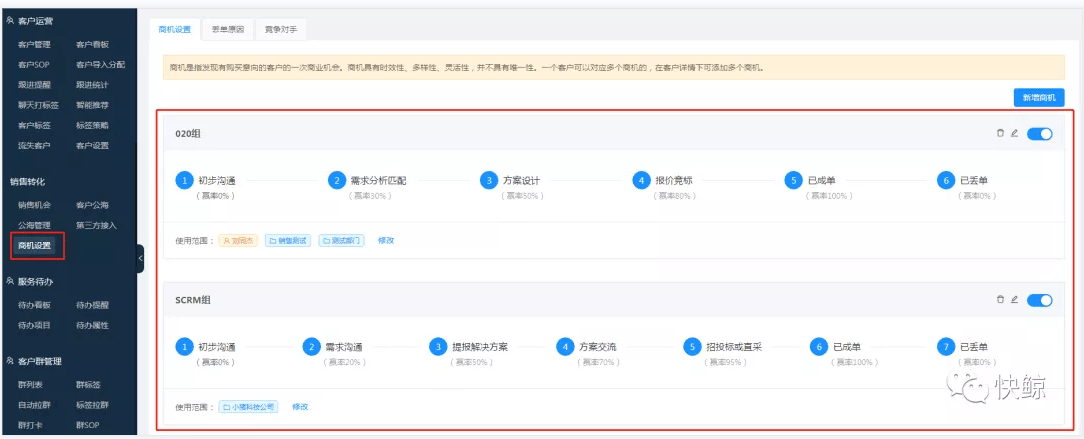Open 待办看板 in the sidebar
1084x439 pixels.
(x=35, y=305)
